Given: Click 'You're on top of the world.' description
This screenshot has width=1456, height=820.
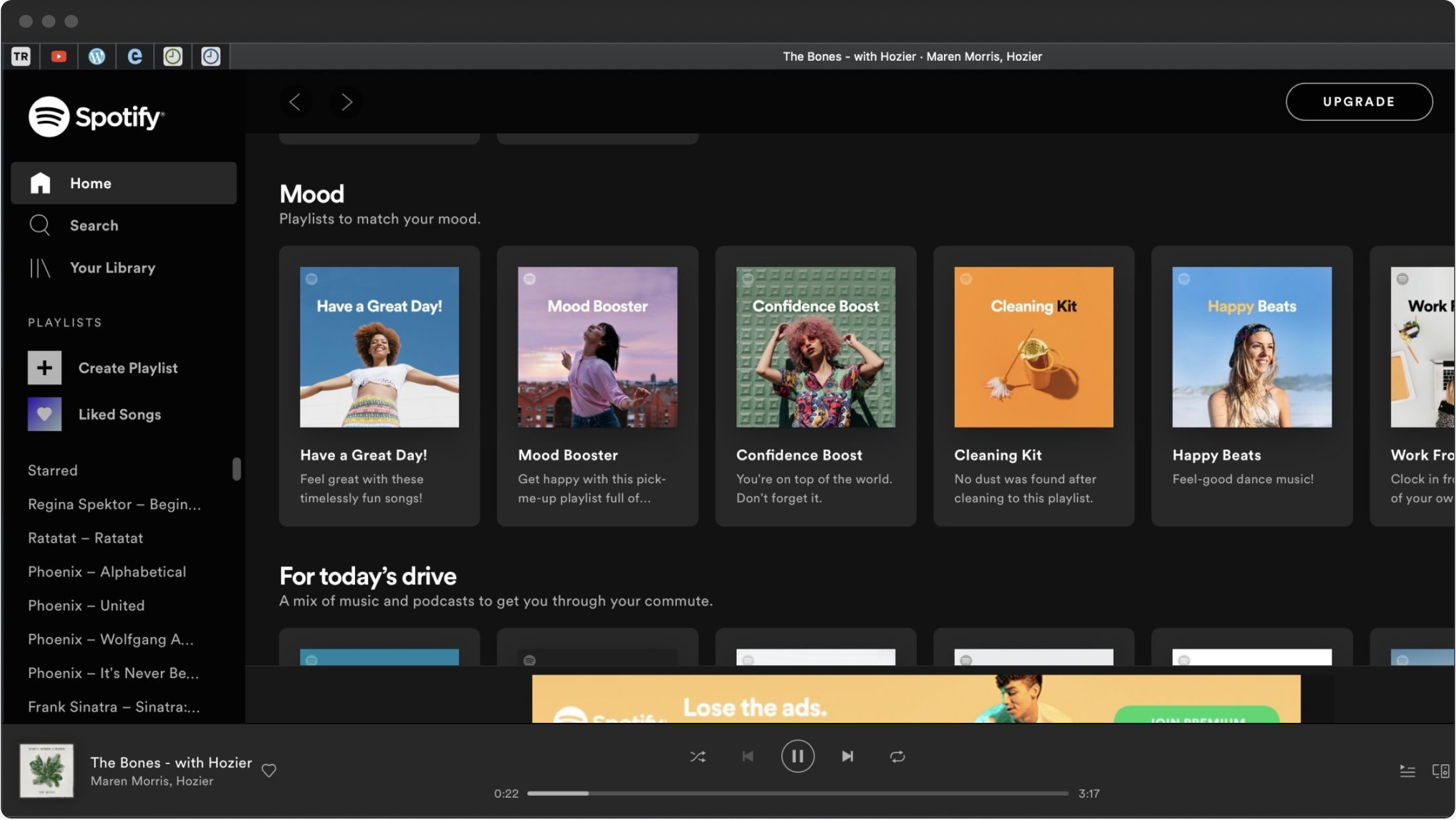Looking at the screenshot, I should [814, 479].
